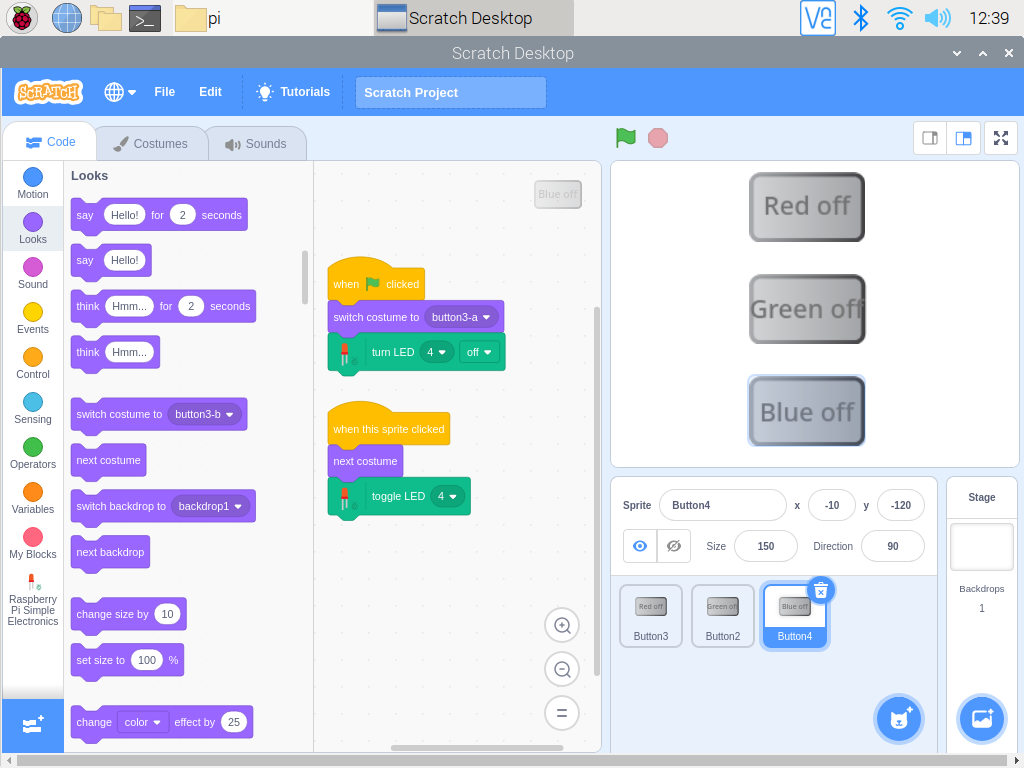1024x768 pixels.
Task: Select the Events block category
Action: click(x=33, y=319)
